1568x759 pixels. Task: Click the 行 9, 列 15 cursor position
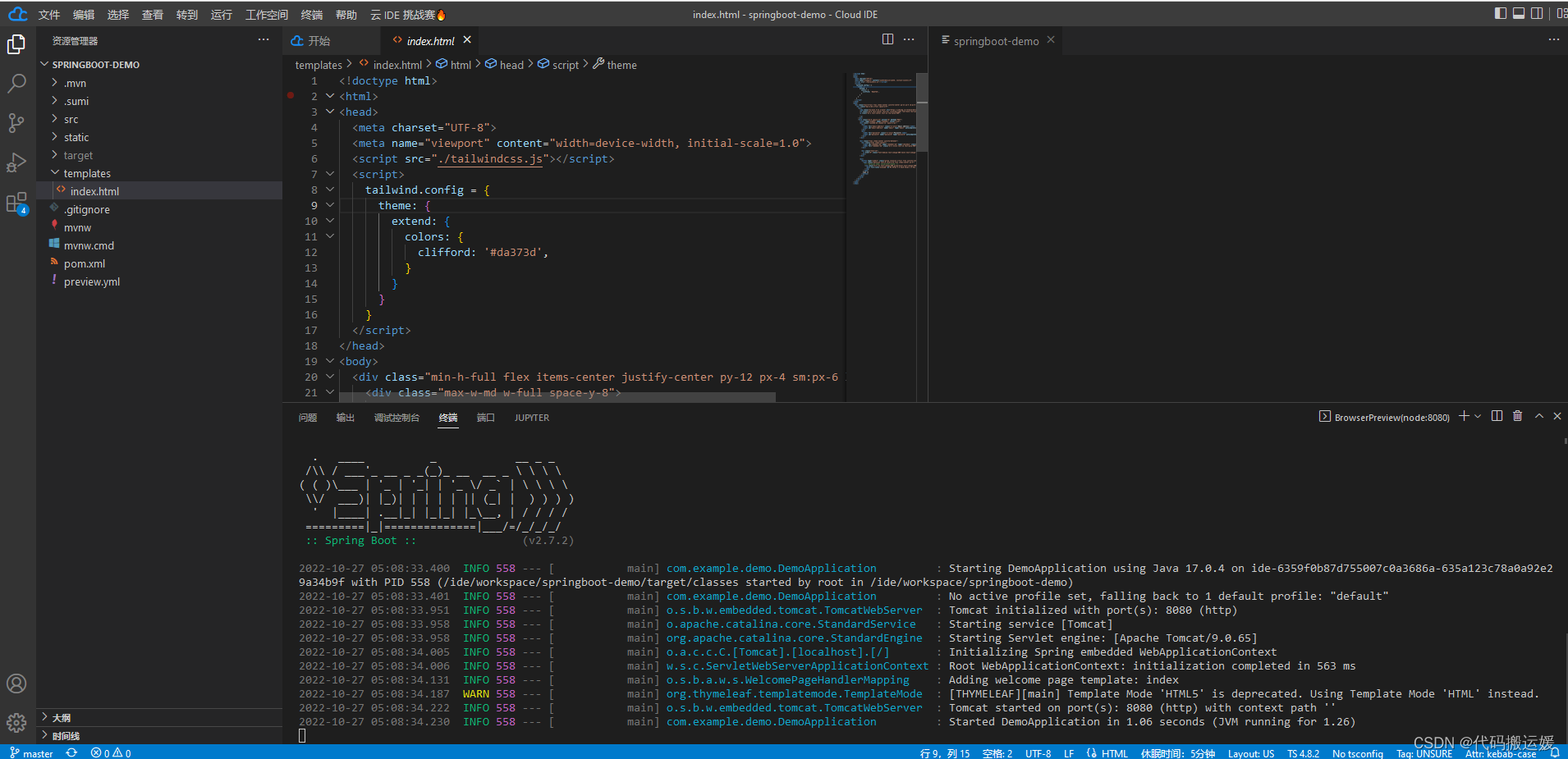[x=945, y=752]
